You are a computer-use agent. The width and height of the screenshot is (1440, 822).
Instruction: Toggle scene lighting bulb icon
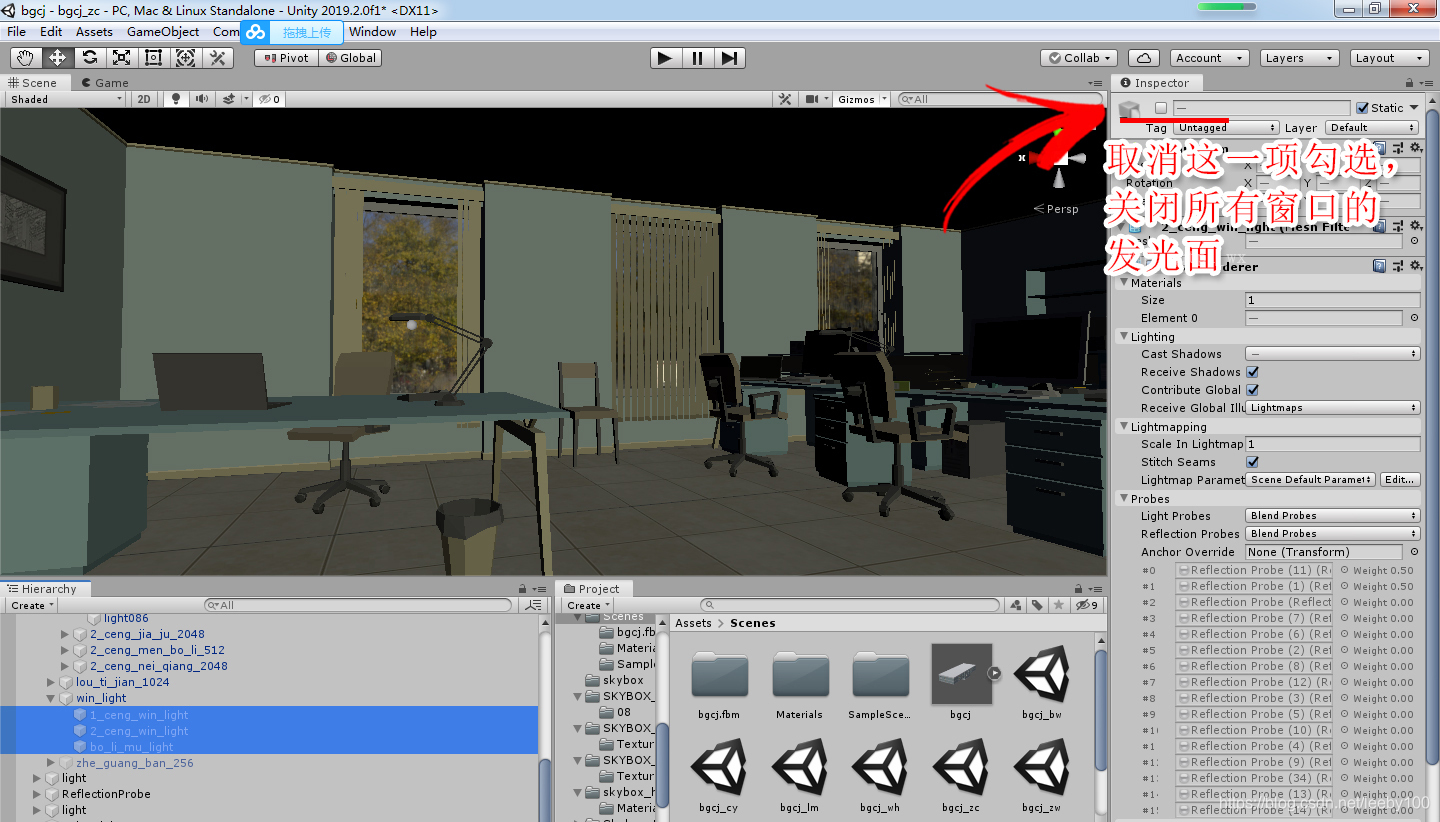(x=177, y=99)
